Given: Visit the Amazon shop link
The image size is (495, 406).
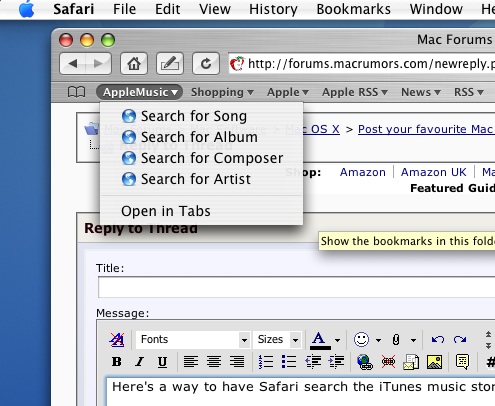Looking at the screenshot, I should (x=363, y=172).
